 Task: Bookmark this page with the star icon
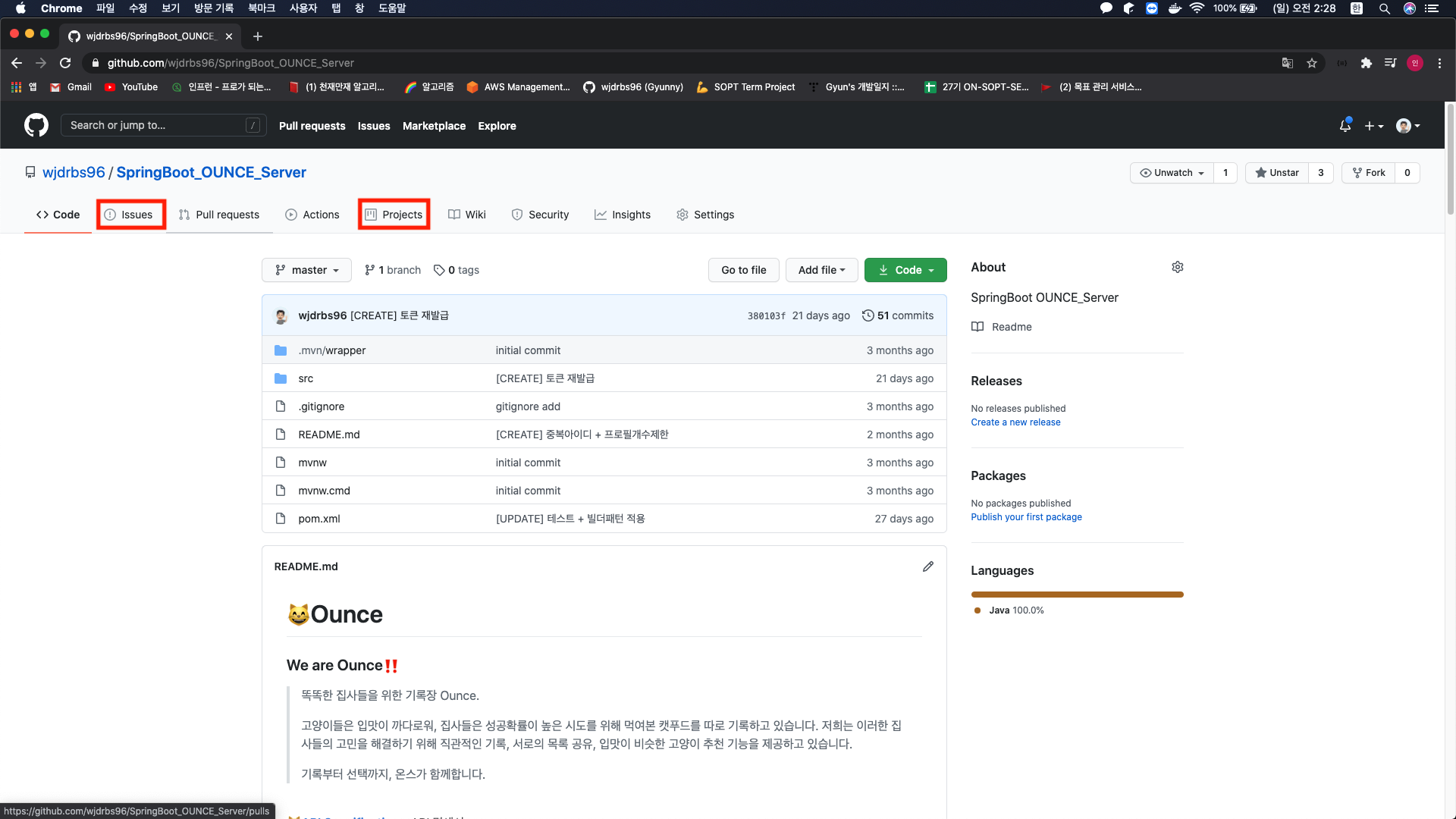(1312, 63)
